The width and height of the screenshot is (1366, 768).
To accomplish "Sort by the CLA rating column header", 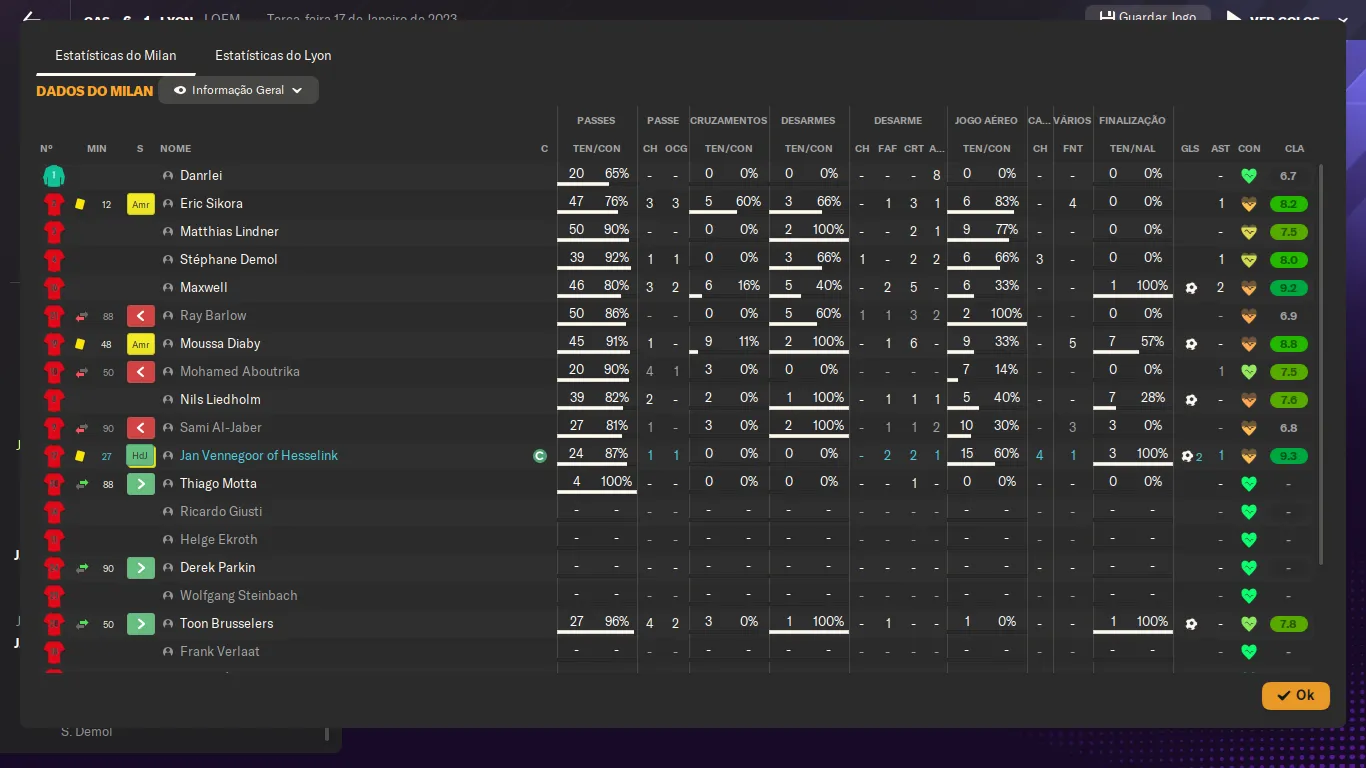I will tap(1294, 149).
